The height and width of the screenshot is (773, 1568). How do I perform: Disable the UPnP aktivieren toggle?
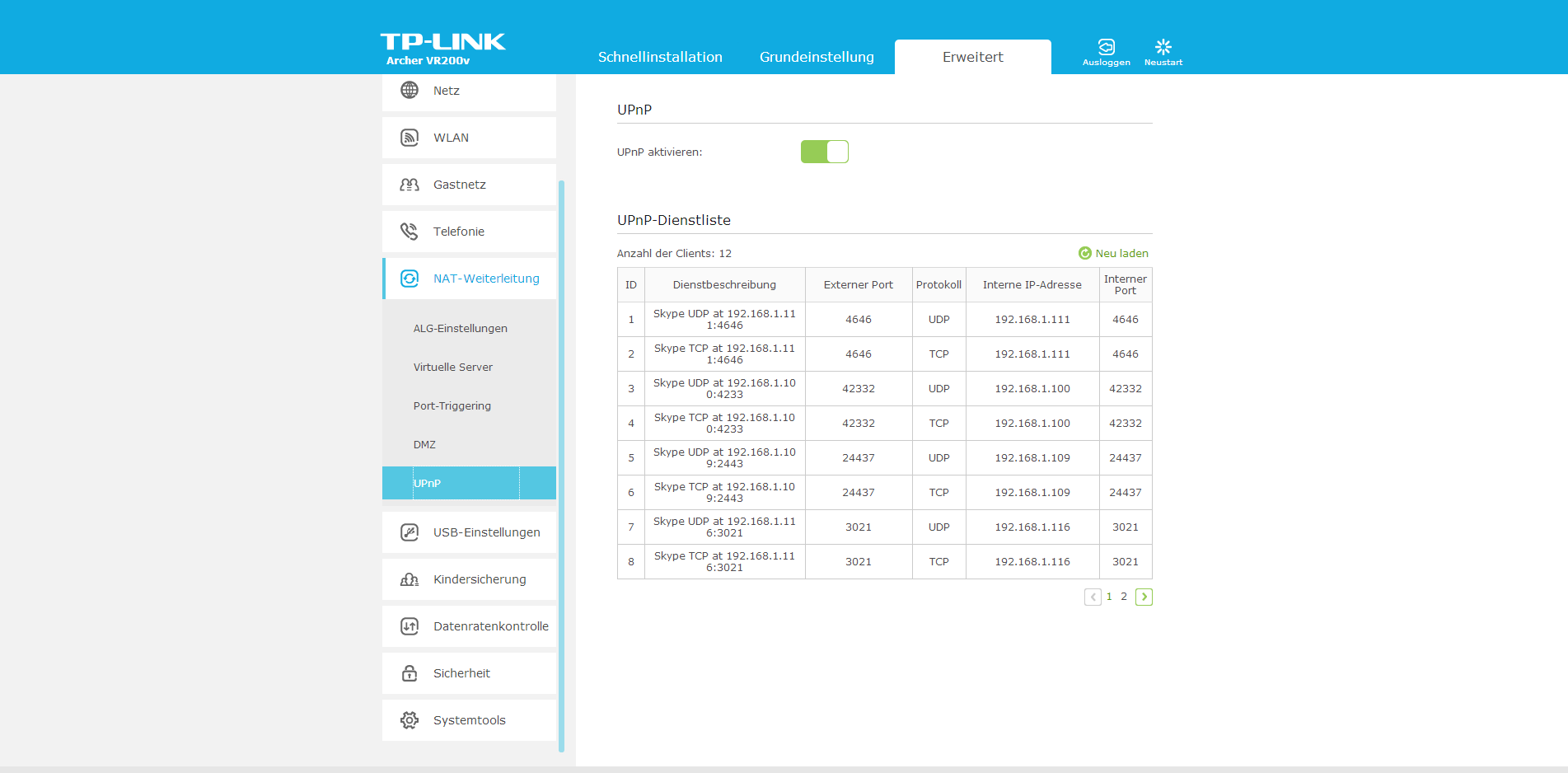(824, 152)
